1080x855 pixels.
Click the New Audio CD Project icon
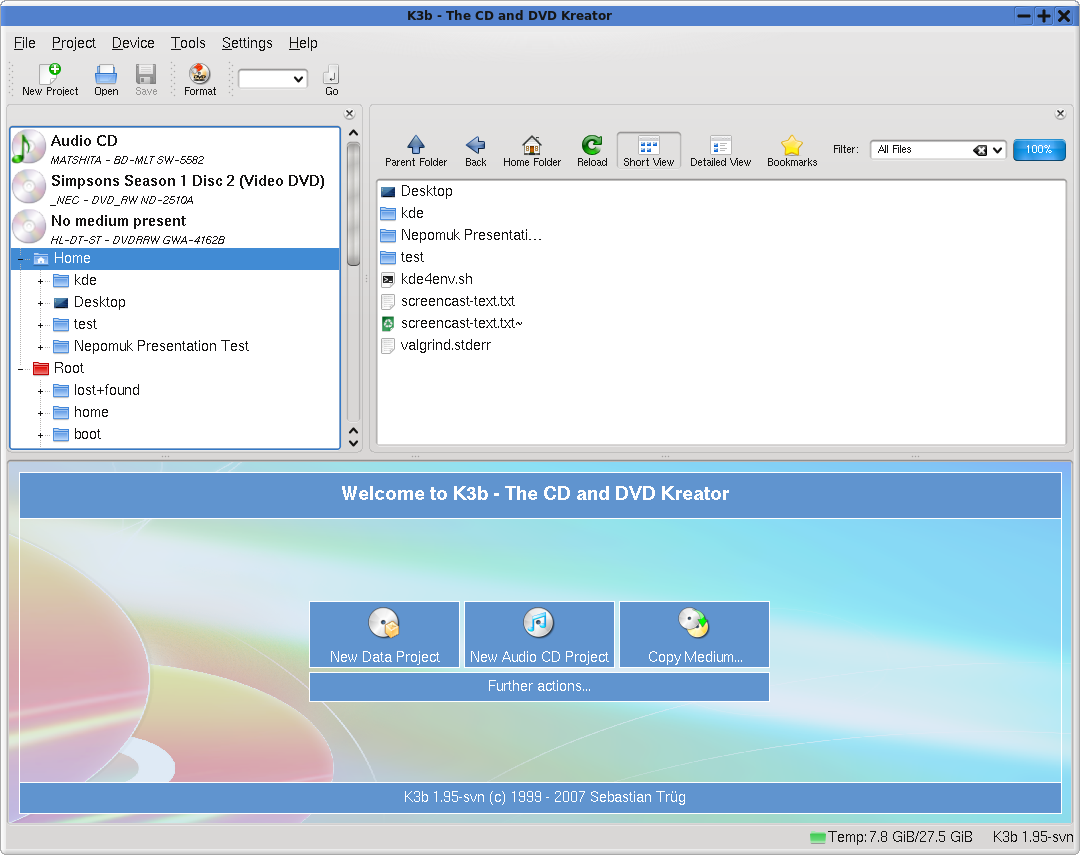click(x=539, y=623)
